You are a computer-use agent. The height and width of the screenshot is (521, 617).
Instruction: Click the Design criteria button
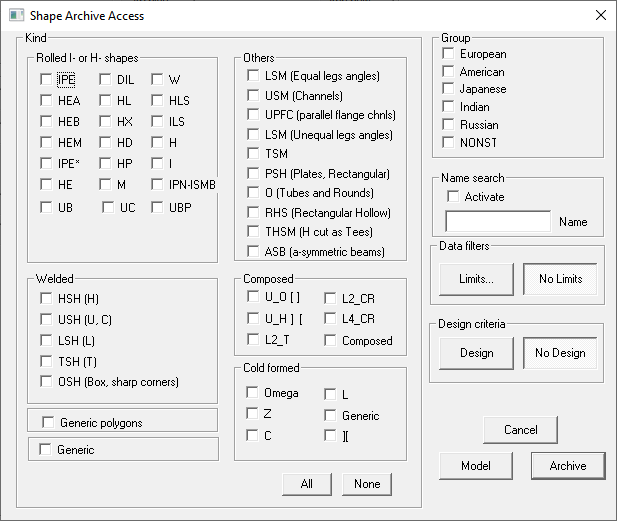tap(477, 353)
